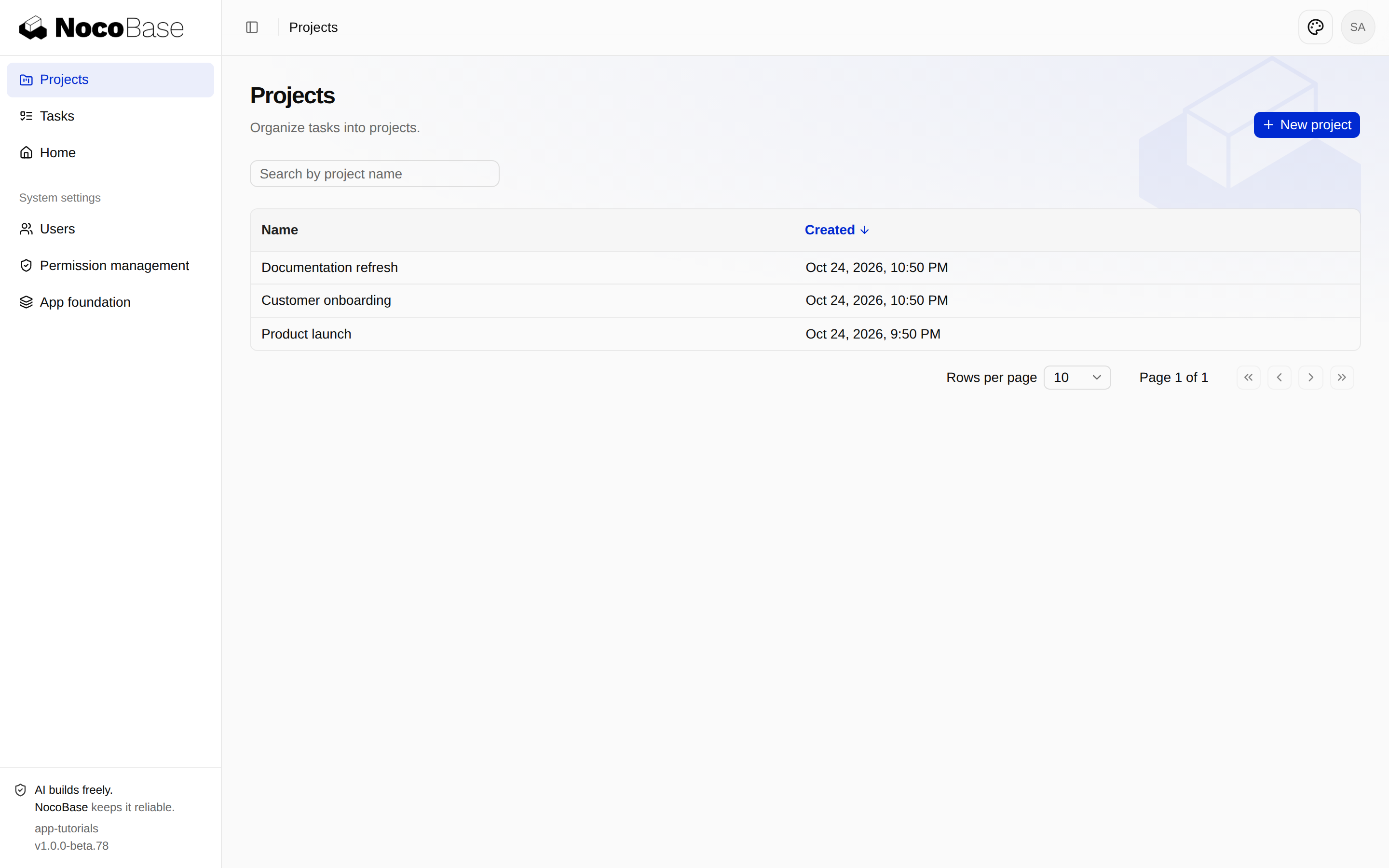
Task: Click the Customer onboarding created date cell
Action: (x=876, y=301)
